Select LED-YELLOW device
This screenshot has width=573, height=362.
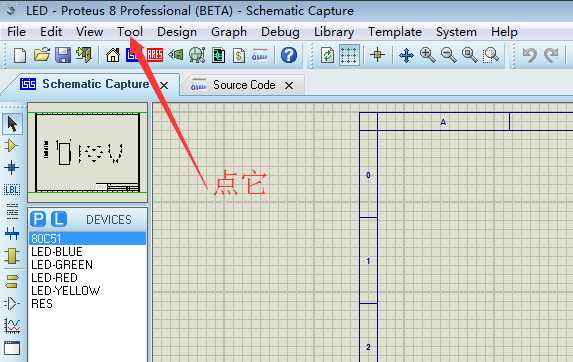(65, 290)
